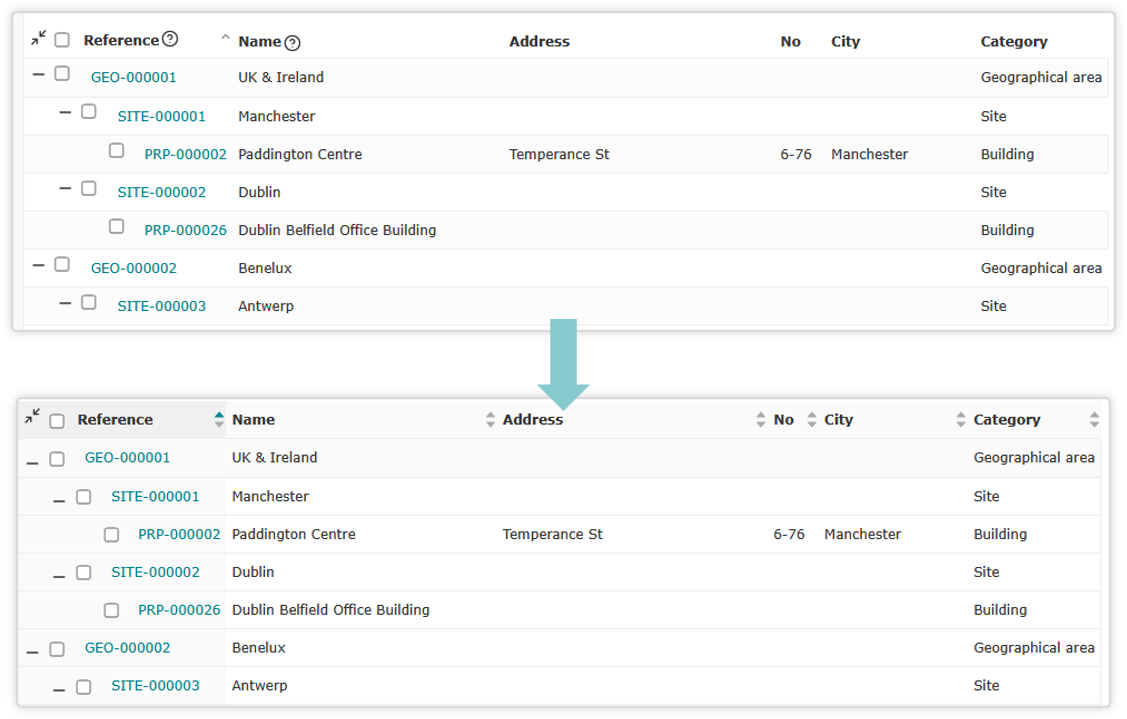
Task: Collapse SITE-000001 node in top table
Action: point(65,112)
